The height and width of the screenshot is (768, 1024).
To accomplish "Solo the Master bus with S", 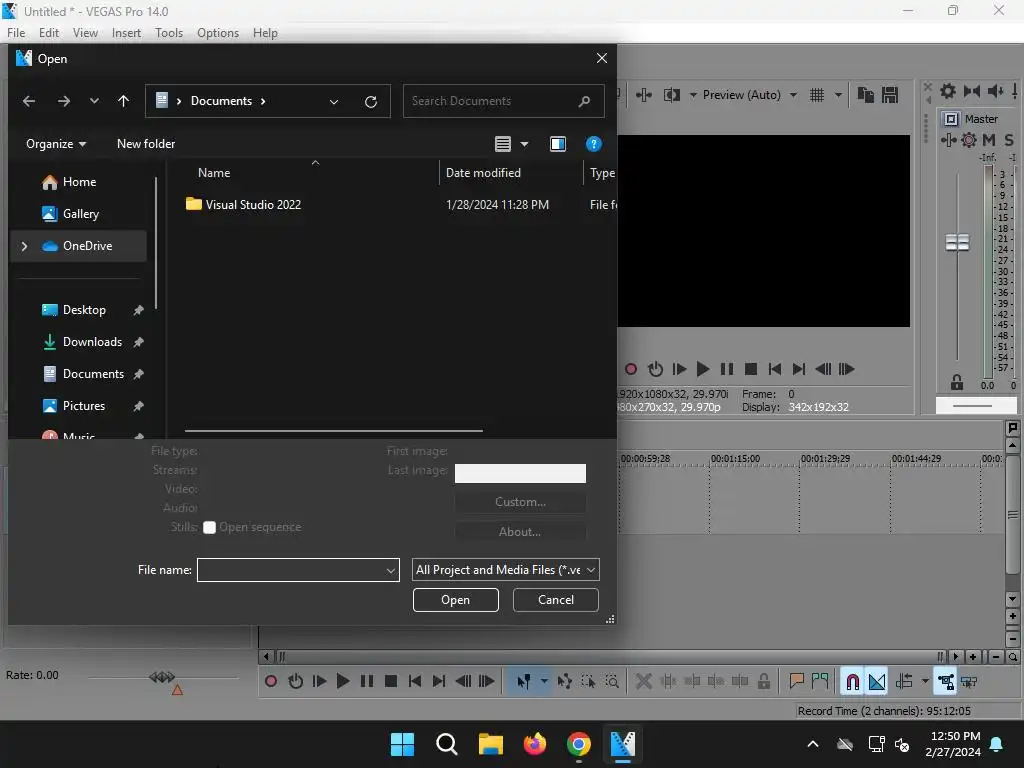I will pos(1009,140).
